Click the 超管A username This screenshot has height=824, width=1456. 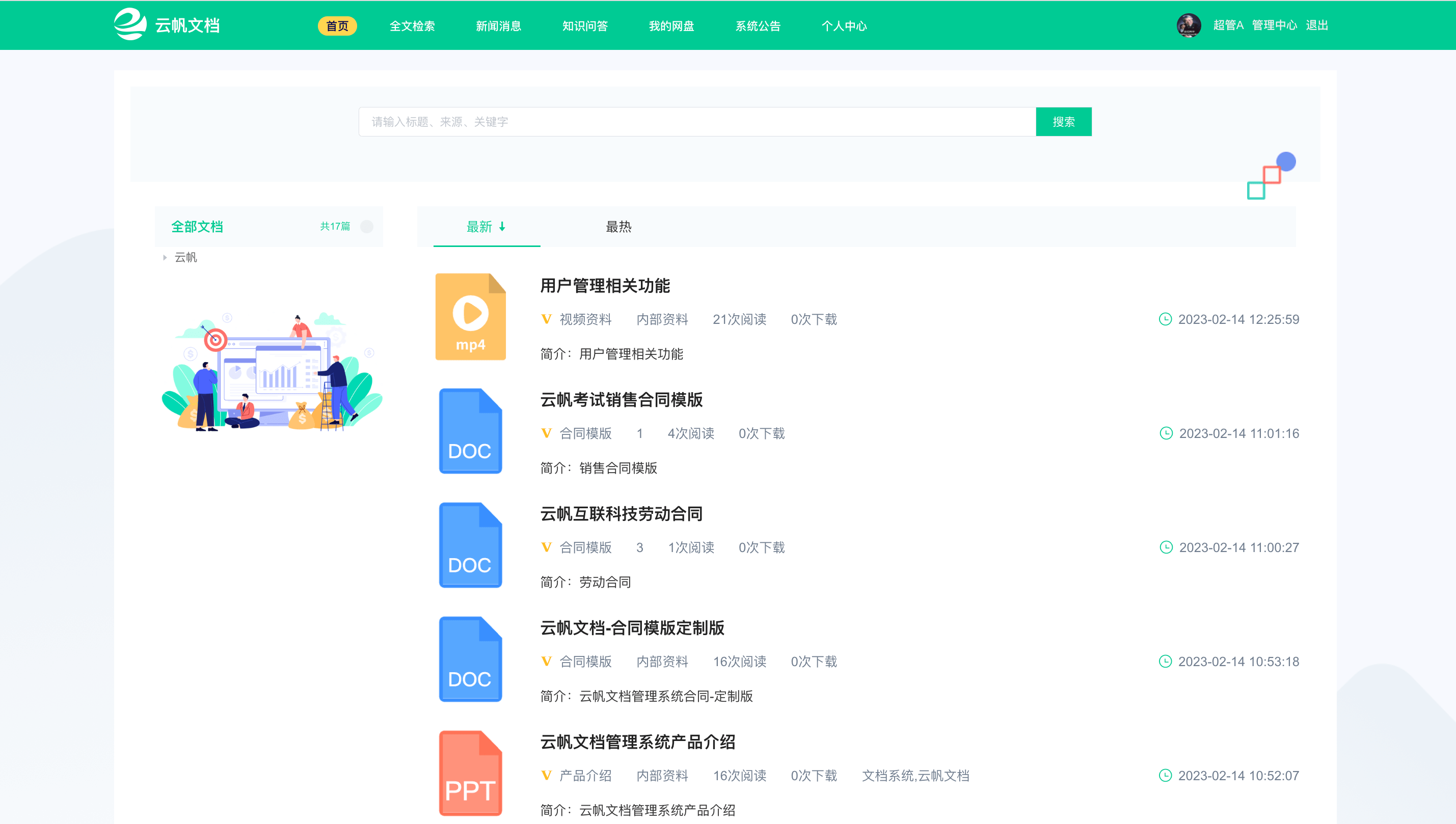(1228, 25)
